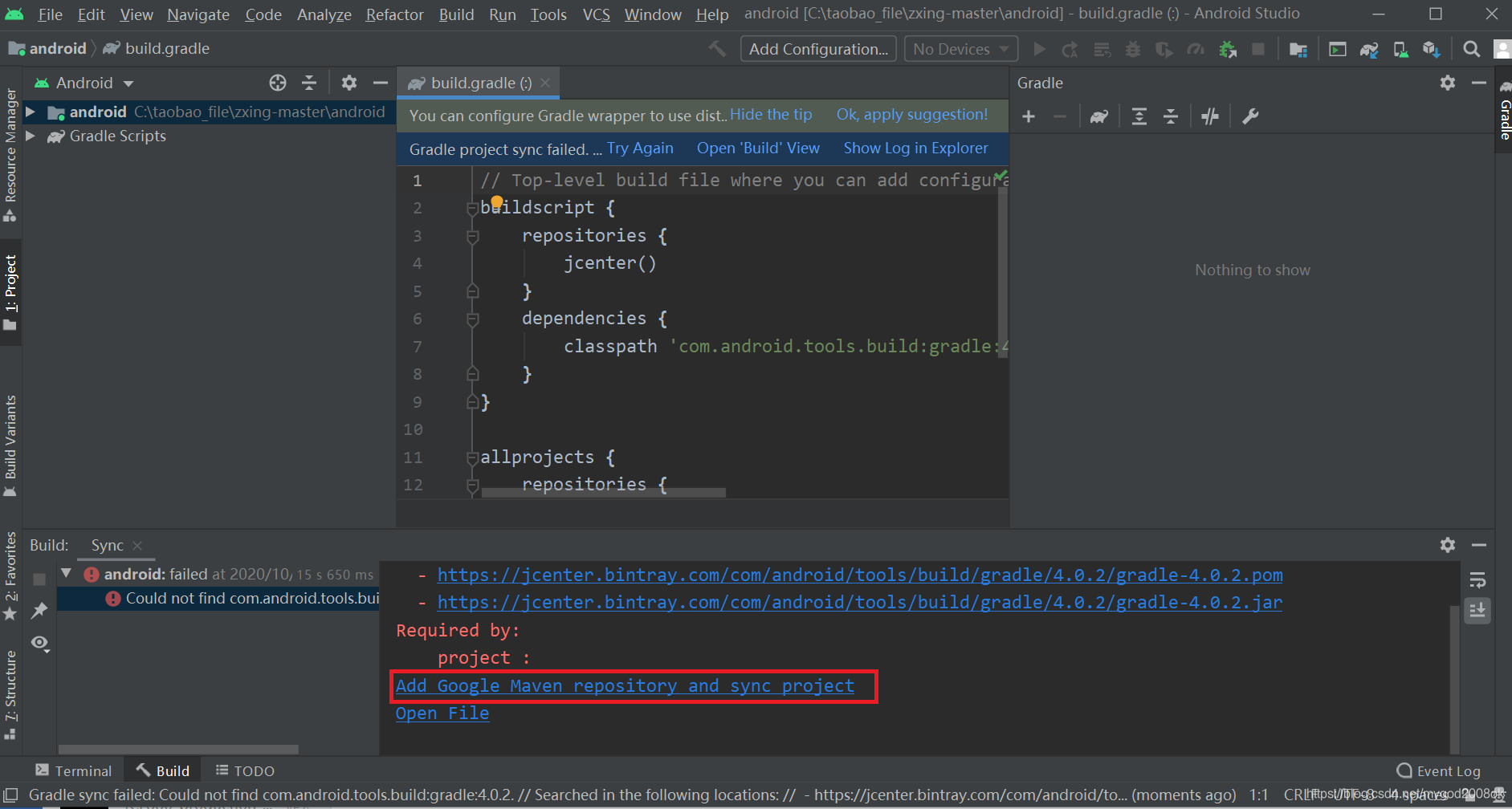The height and width of the screenshot is (809, 1512).
Task: Click the intention bulb in editor
Action: tap(496, 202)
